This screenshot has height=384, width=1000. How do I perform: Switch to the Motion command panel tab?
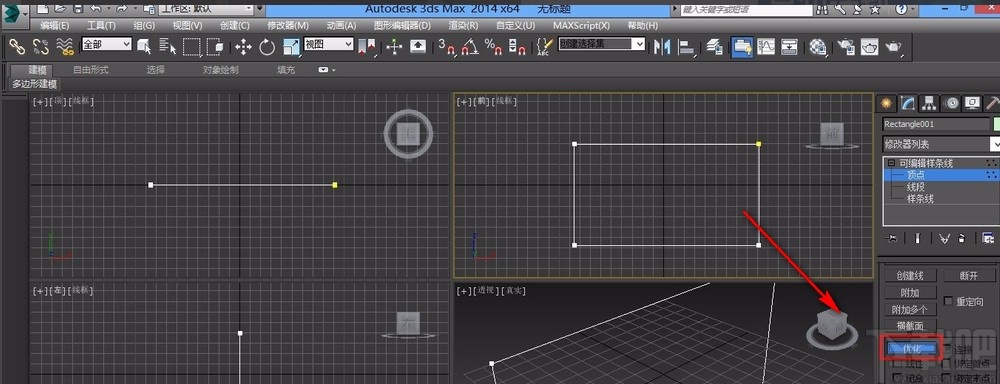pos(951,103)
